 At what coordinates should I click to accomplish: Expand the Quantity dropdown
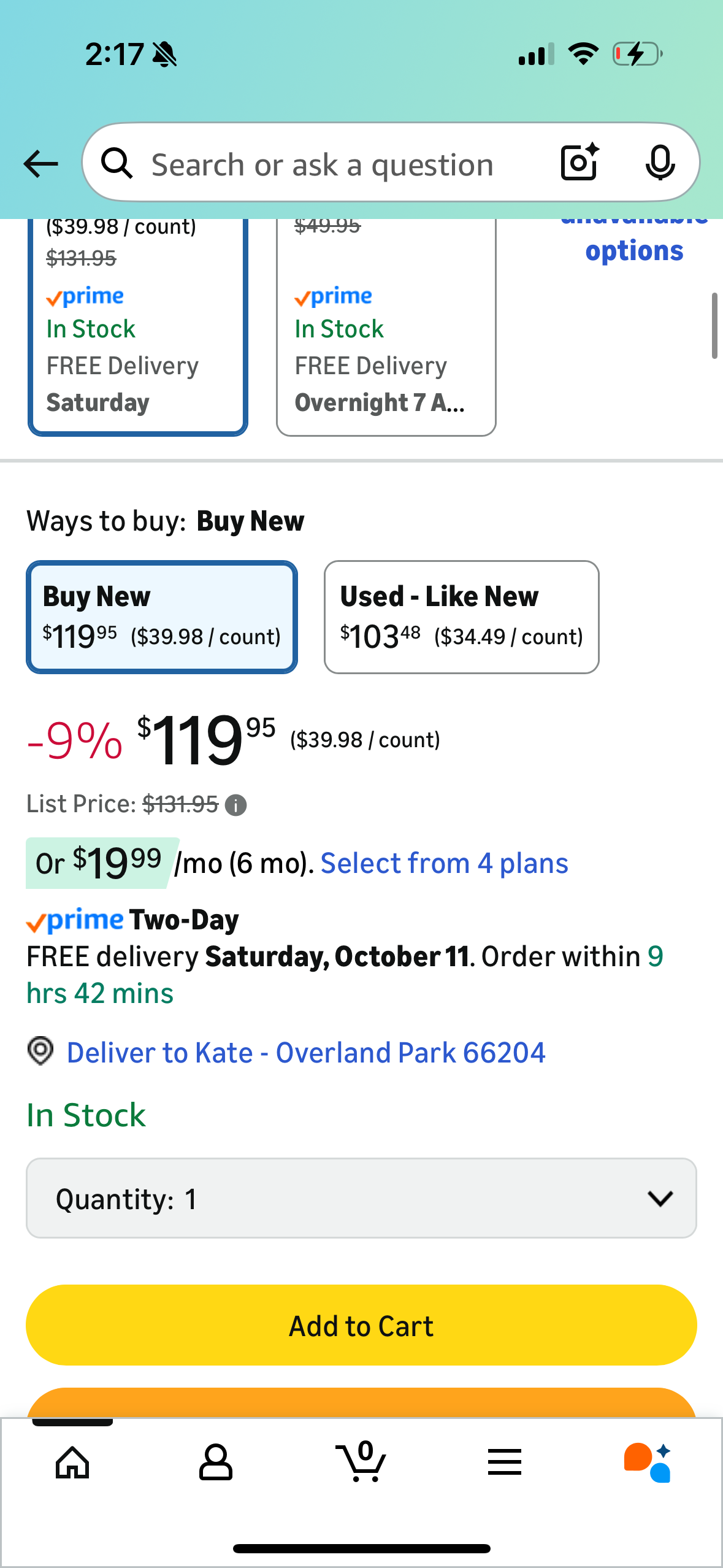[x=361, y=1198]
